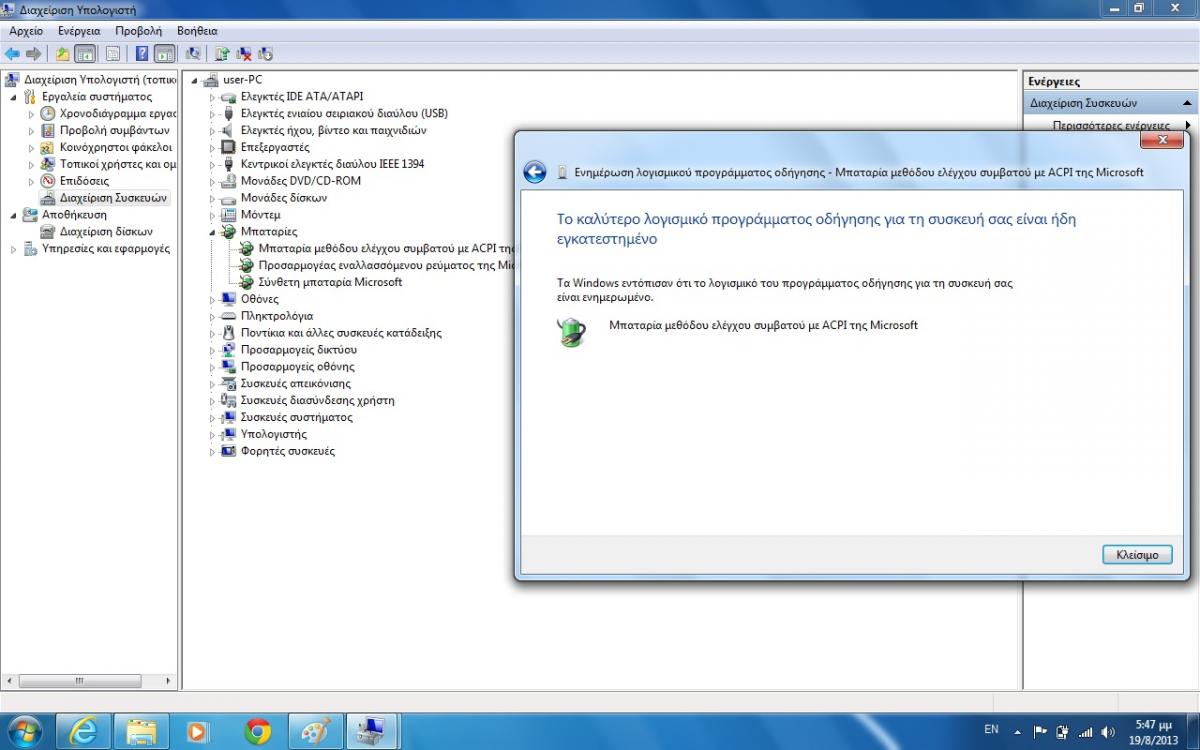Open the Αρχείο menu
1200x750 pixels.
(26, 31)
